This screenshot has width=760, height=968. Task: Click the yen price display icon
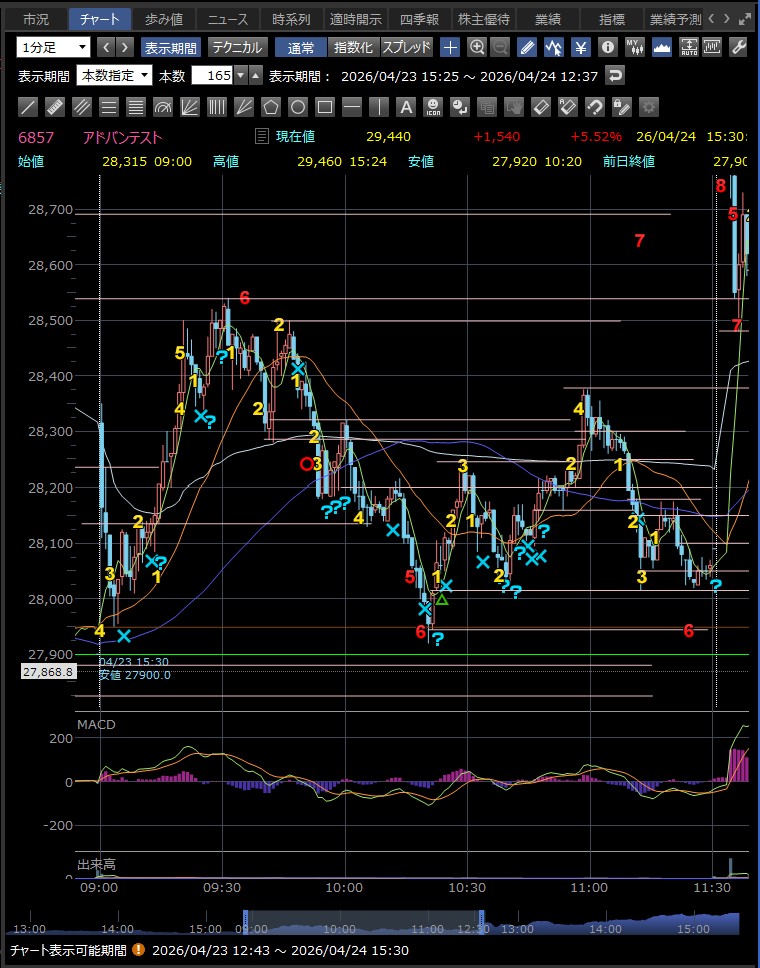coord(581,47)
